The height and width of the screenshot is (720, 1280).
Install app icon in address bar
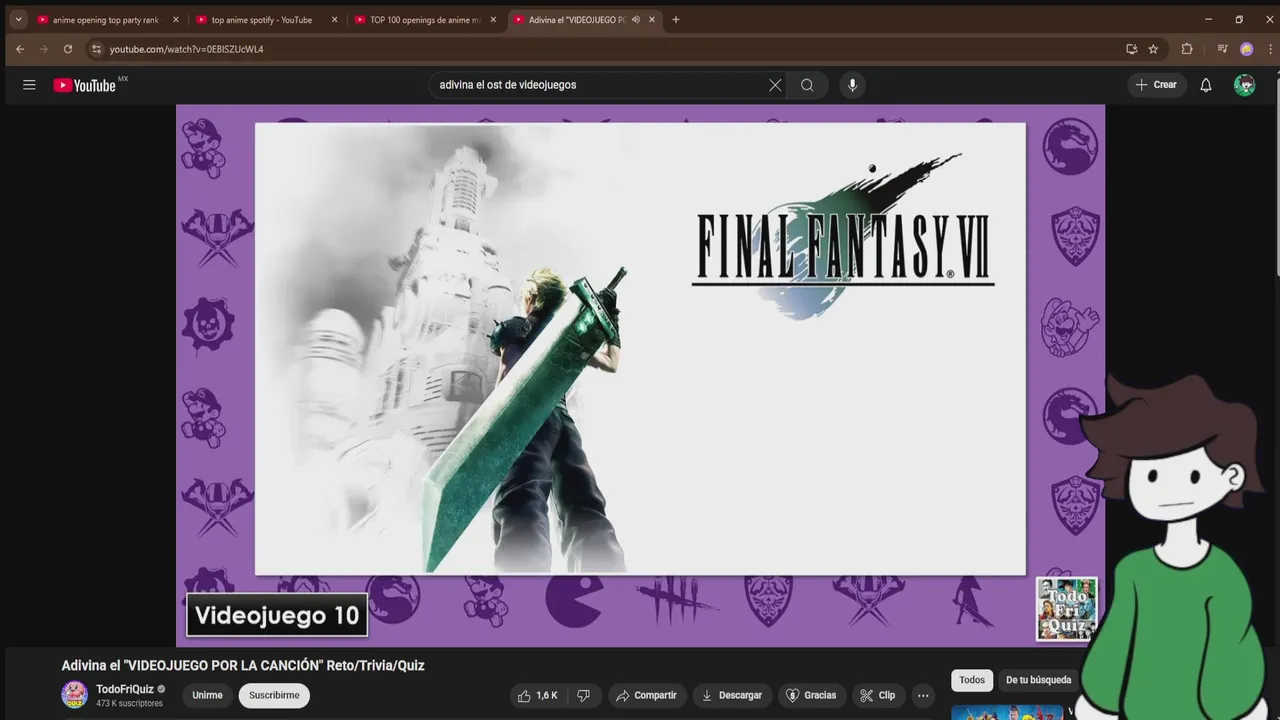point(1131,49)
